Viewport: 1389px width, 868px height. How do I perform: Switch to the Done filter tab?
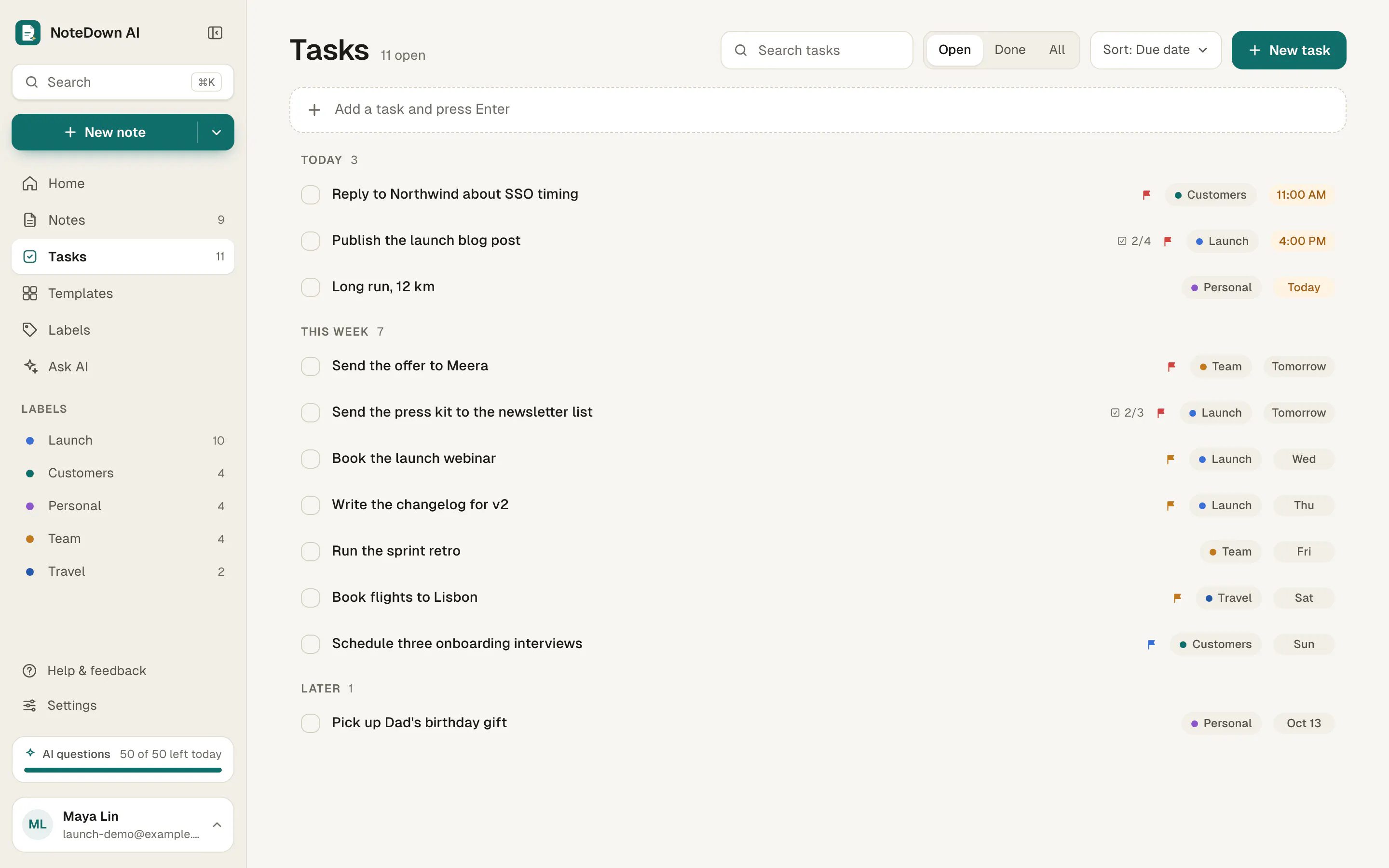point(1009,50)
